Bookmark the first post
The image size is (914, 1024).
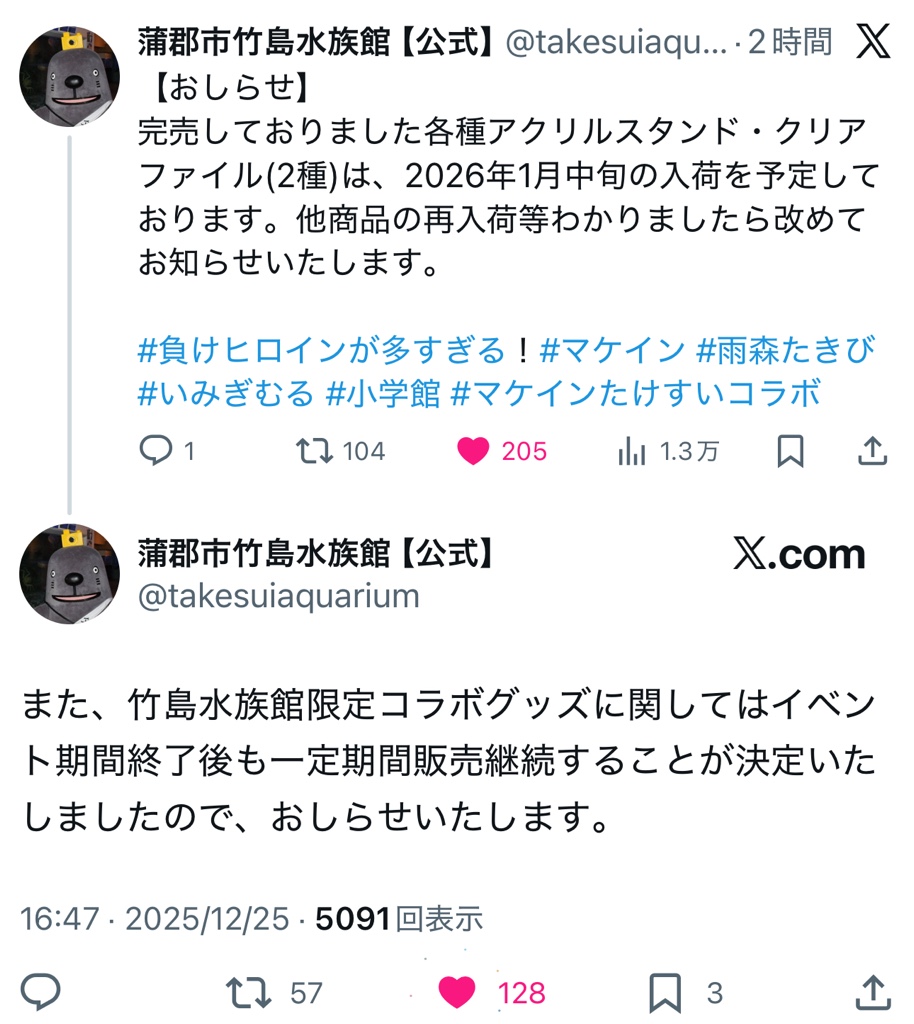[x=790, y=452]
